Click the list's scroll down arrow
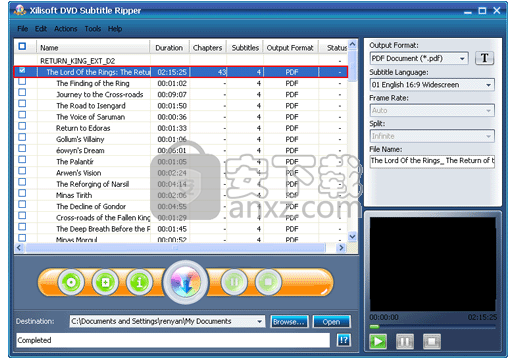This screenshot has width=517, height=364. (x=352, y=237)
